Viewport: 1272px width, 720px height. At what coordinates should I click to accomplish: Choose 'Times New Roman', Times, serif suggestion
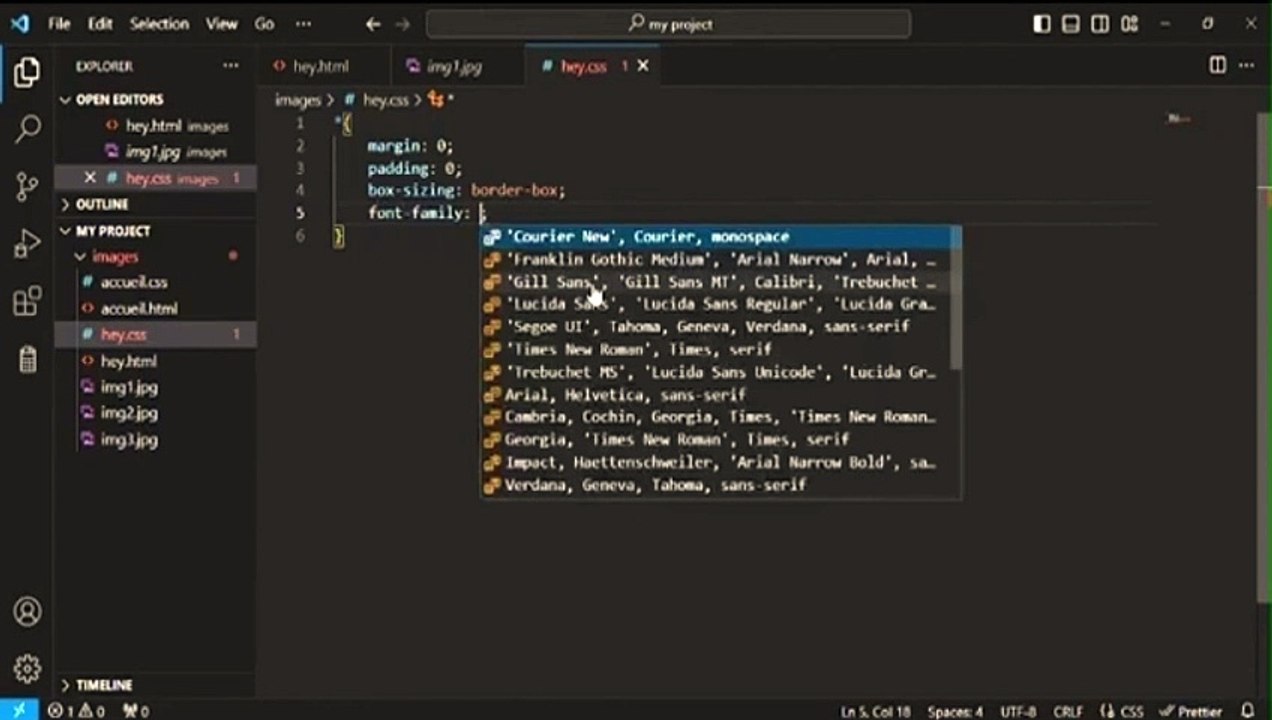pos(714,349)
